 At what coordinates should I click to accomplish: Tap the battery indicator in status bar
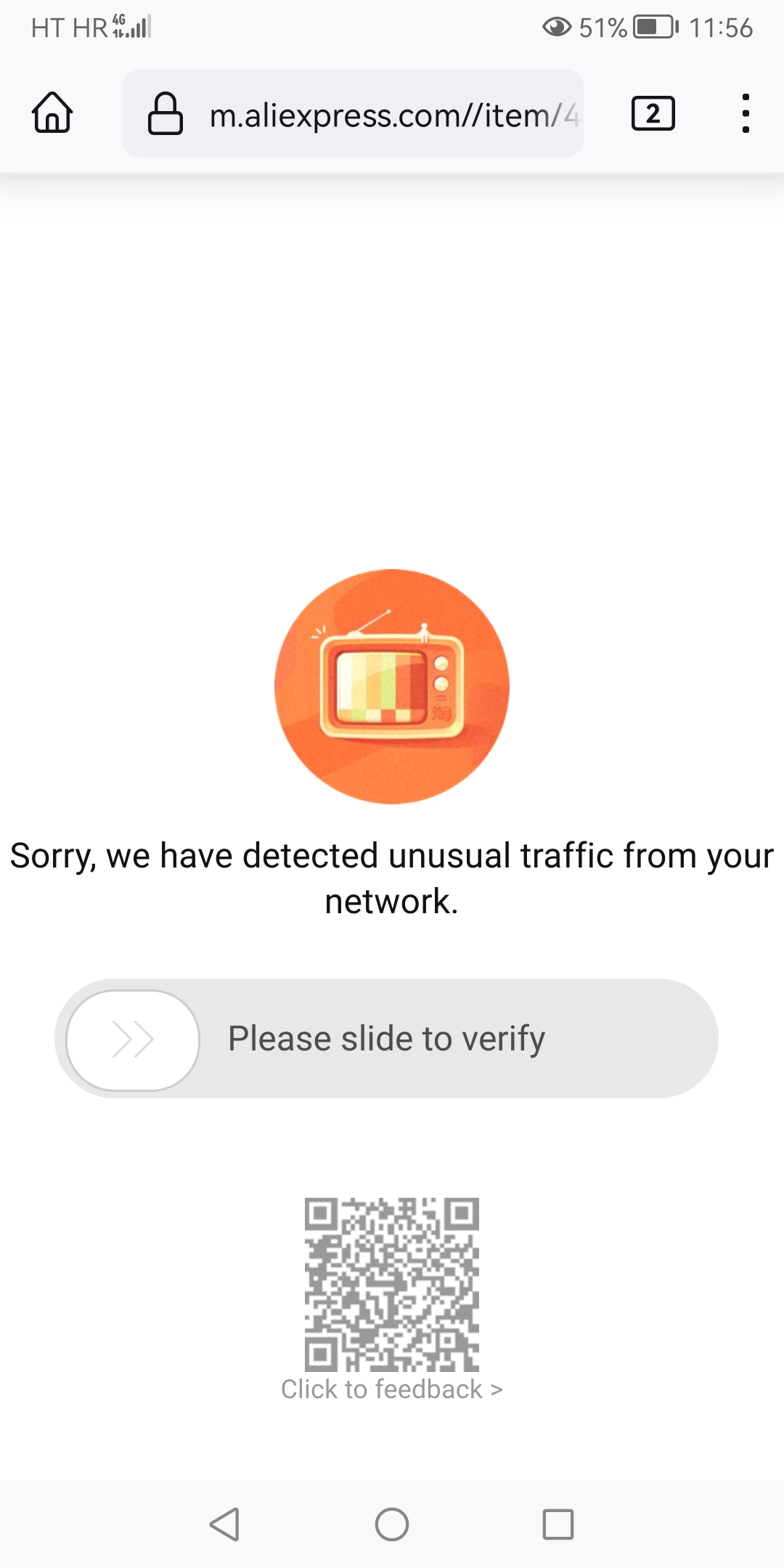(656, 28)
